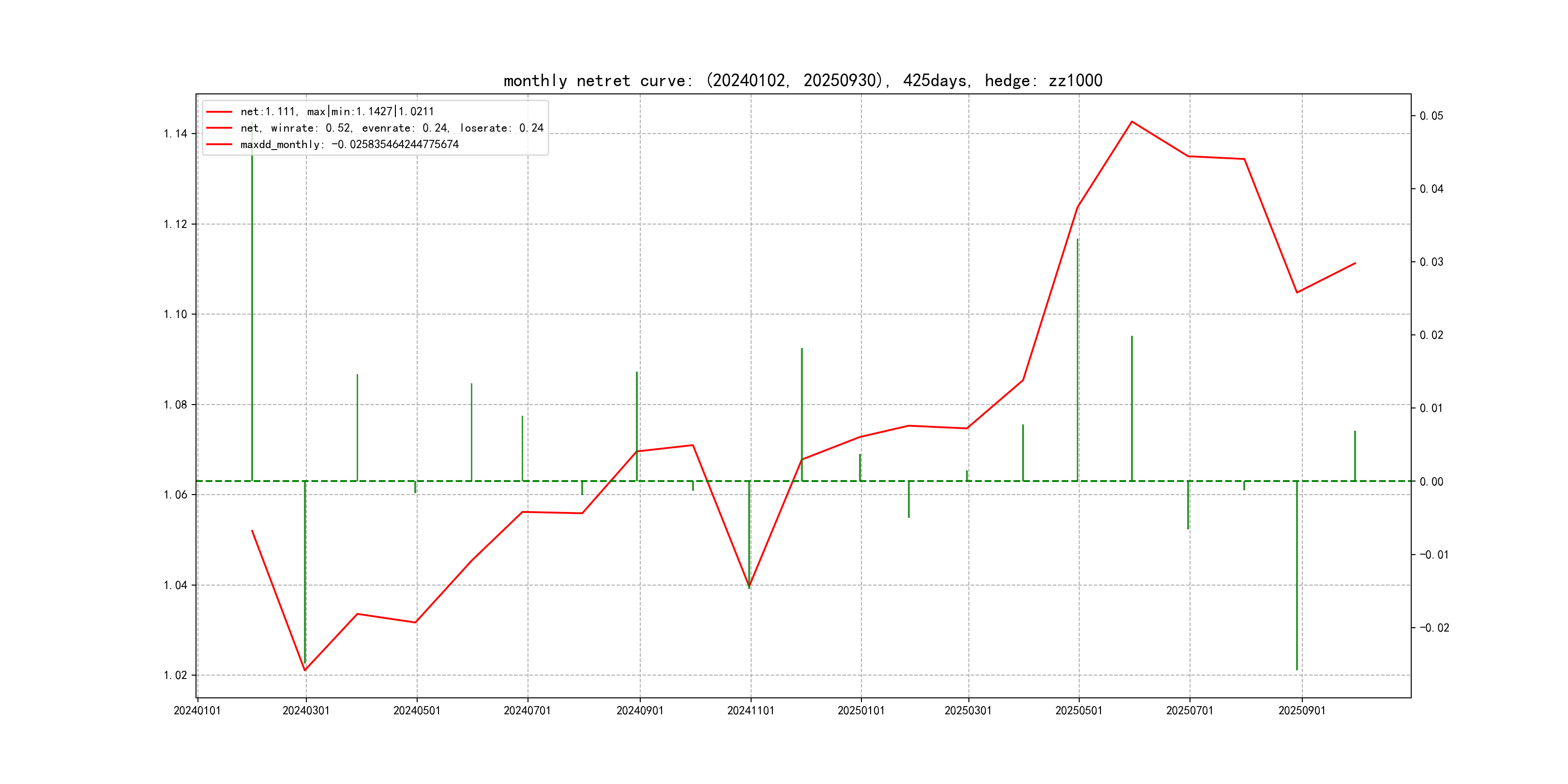The image size is (1568, 784).
Task: Click legend entry with winrate 0.52
Action: coord(392,128)
